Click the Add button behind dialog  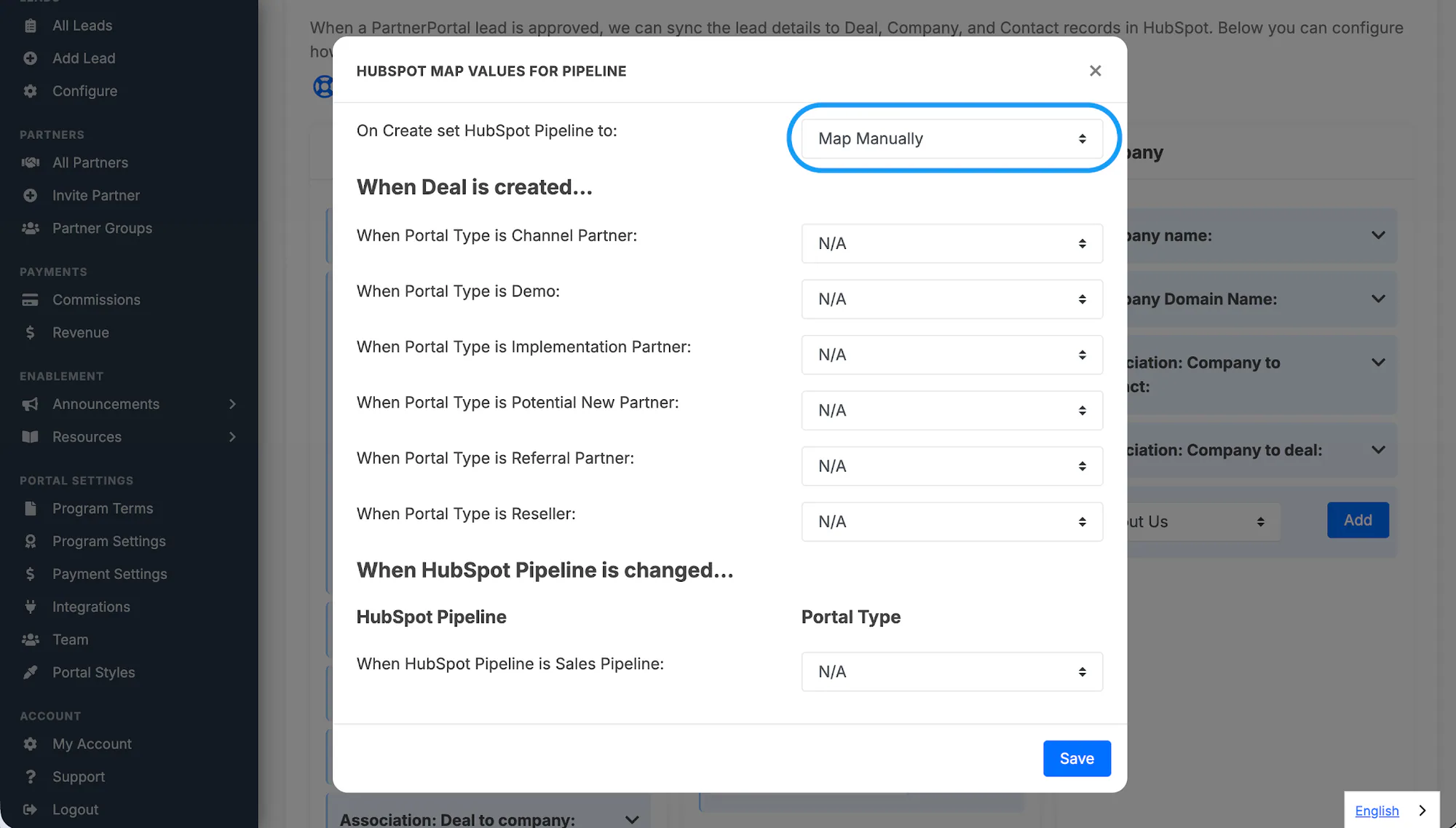tap(1358, 520)
